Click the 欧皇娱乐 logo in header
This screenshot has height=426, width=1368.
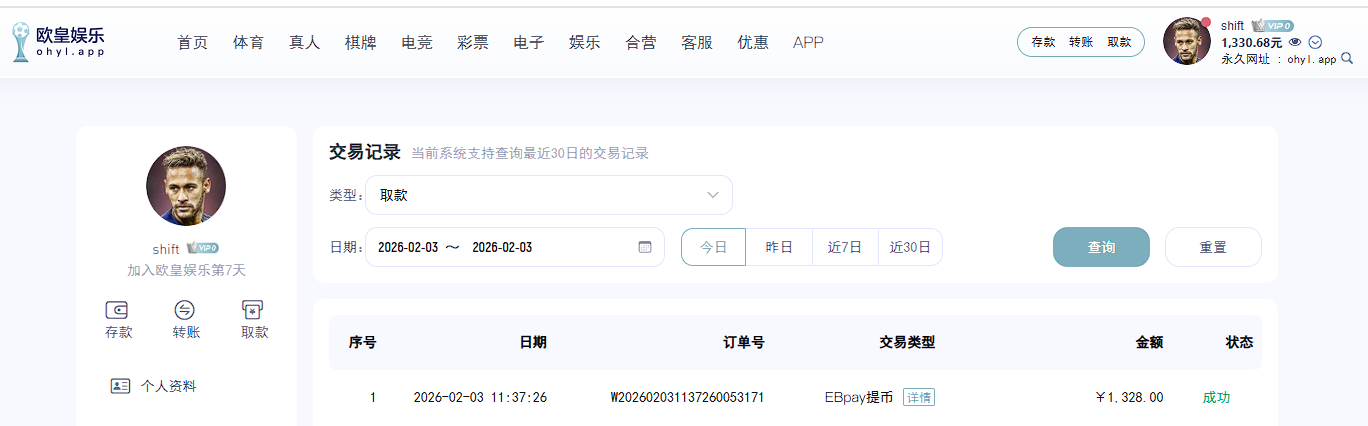pos(58,42)
